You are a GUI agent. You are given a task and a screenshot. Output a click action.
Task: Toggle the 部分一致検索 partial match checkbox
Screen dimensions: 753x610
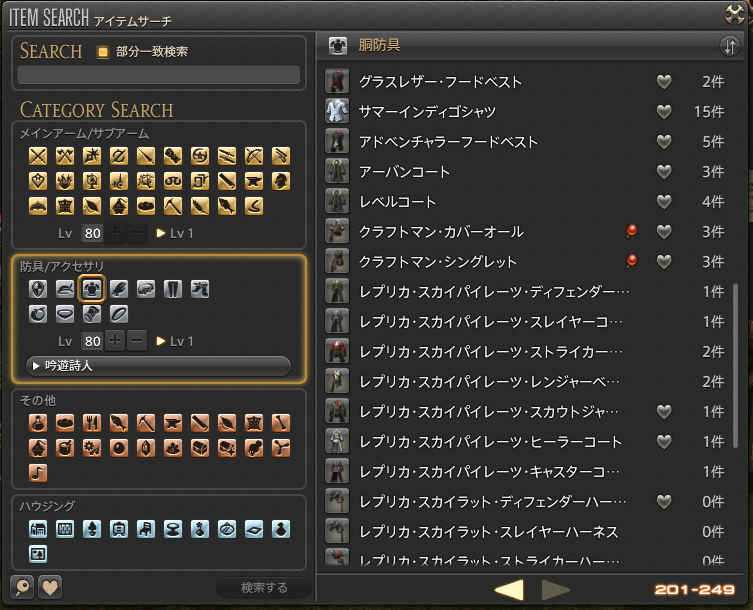tap(102, 51)
